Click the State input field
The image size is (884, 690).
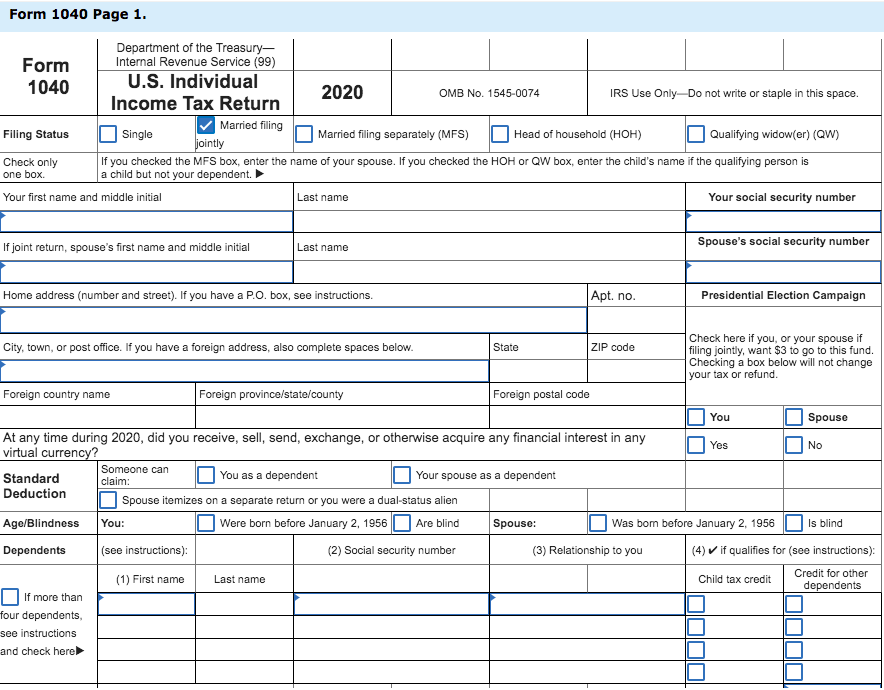[x=538, y=371]
